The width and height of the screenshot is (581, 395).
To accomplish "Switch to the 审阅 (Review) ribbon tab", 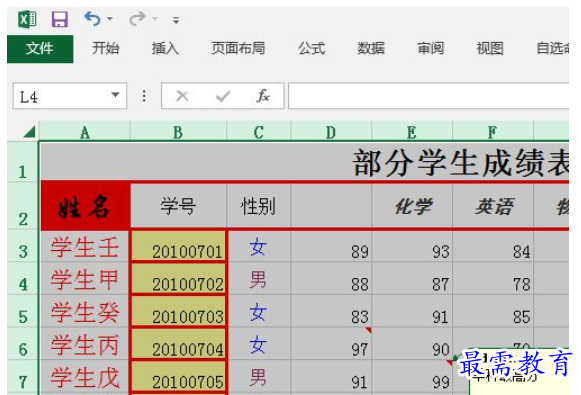I will 431,49.
